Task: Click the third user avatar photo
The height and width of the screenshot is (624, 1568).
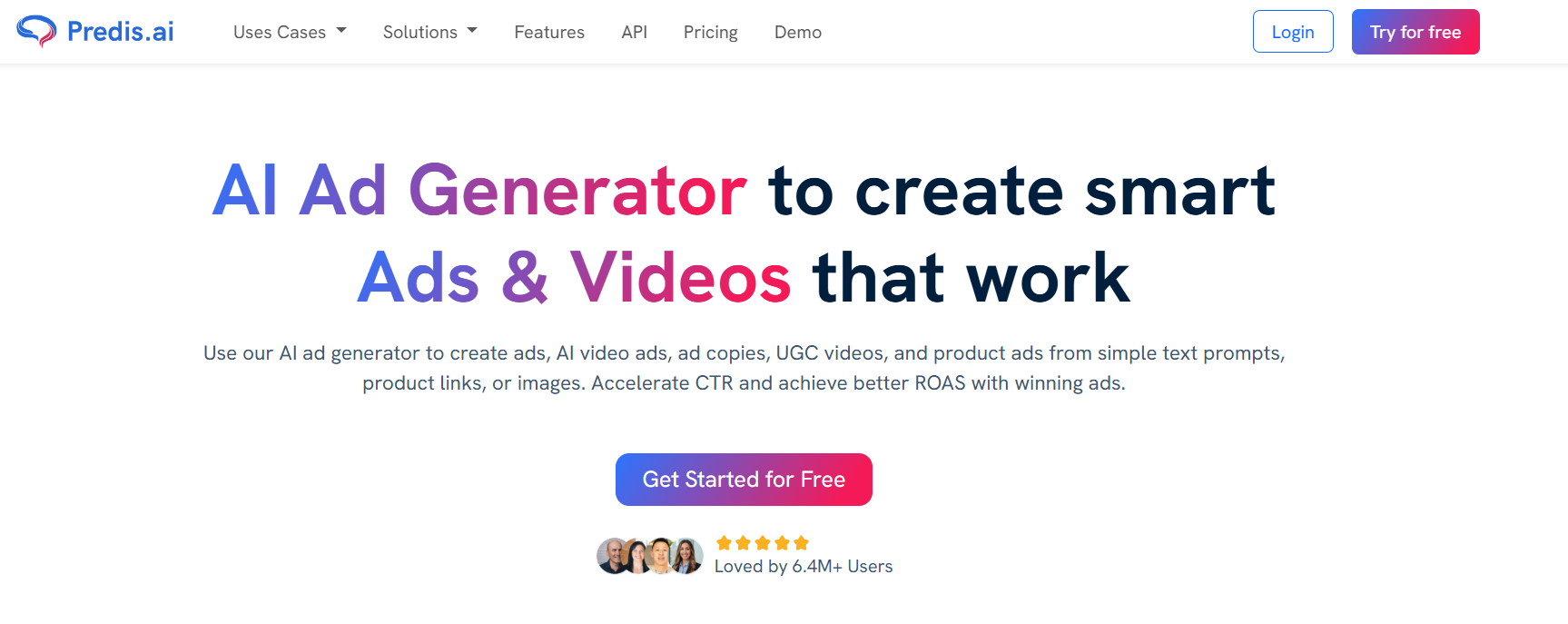Action: click(661, 556)
